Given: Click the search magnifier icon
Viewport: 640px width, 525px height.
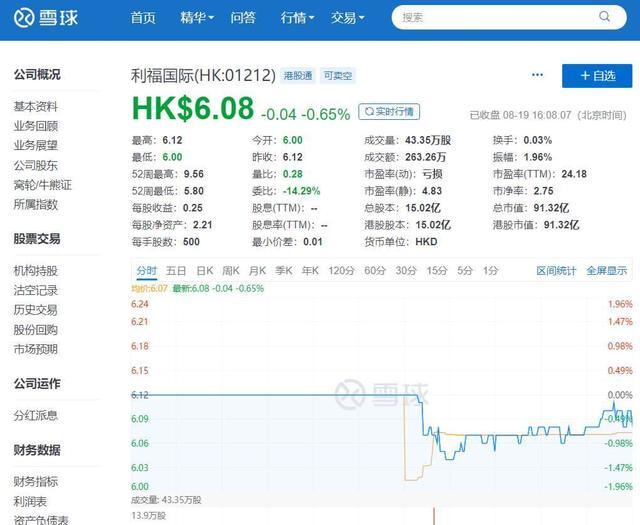Looking at the screenshot, I should click(x=604, y=17).
